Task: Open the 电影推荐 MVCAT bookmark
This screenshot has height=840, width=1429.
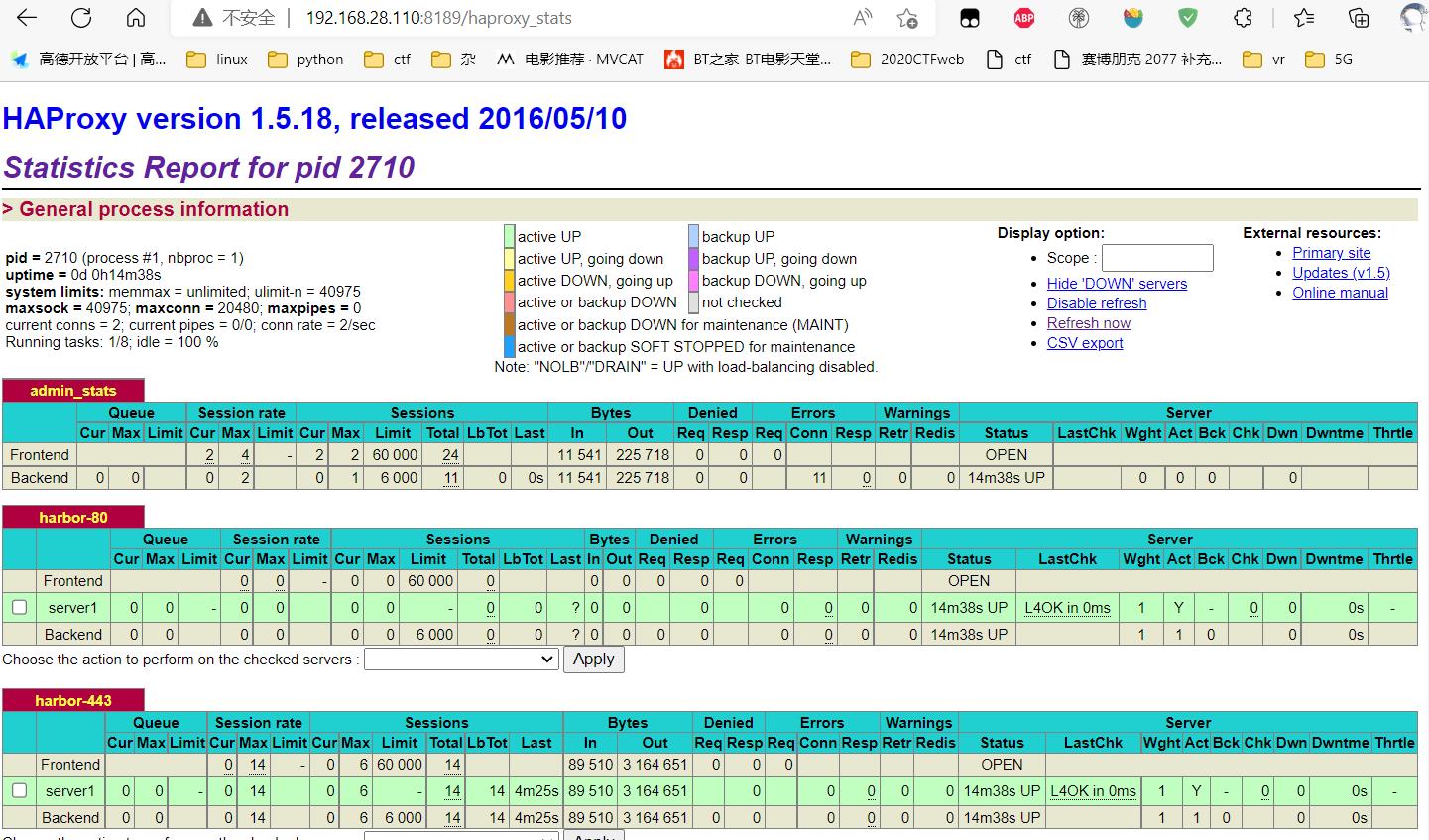Action: [570, 60]
